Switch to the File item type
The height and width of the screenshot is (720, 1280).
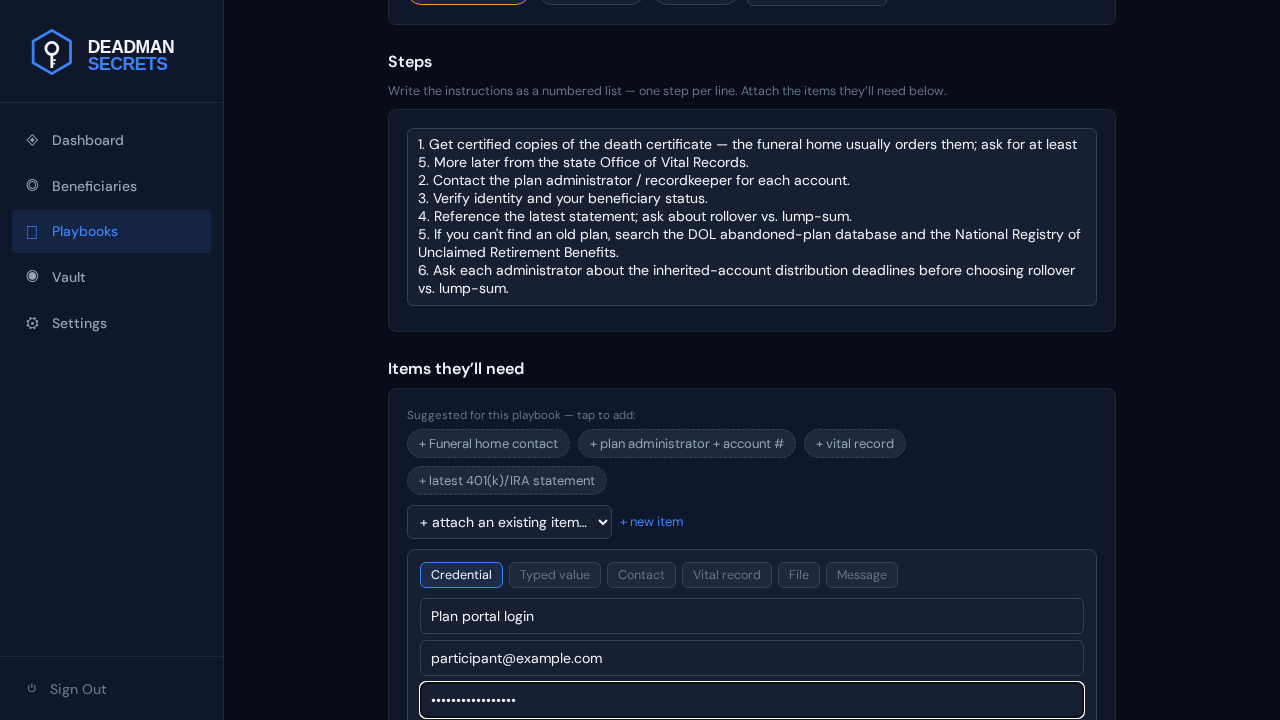pos(799,575)
